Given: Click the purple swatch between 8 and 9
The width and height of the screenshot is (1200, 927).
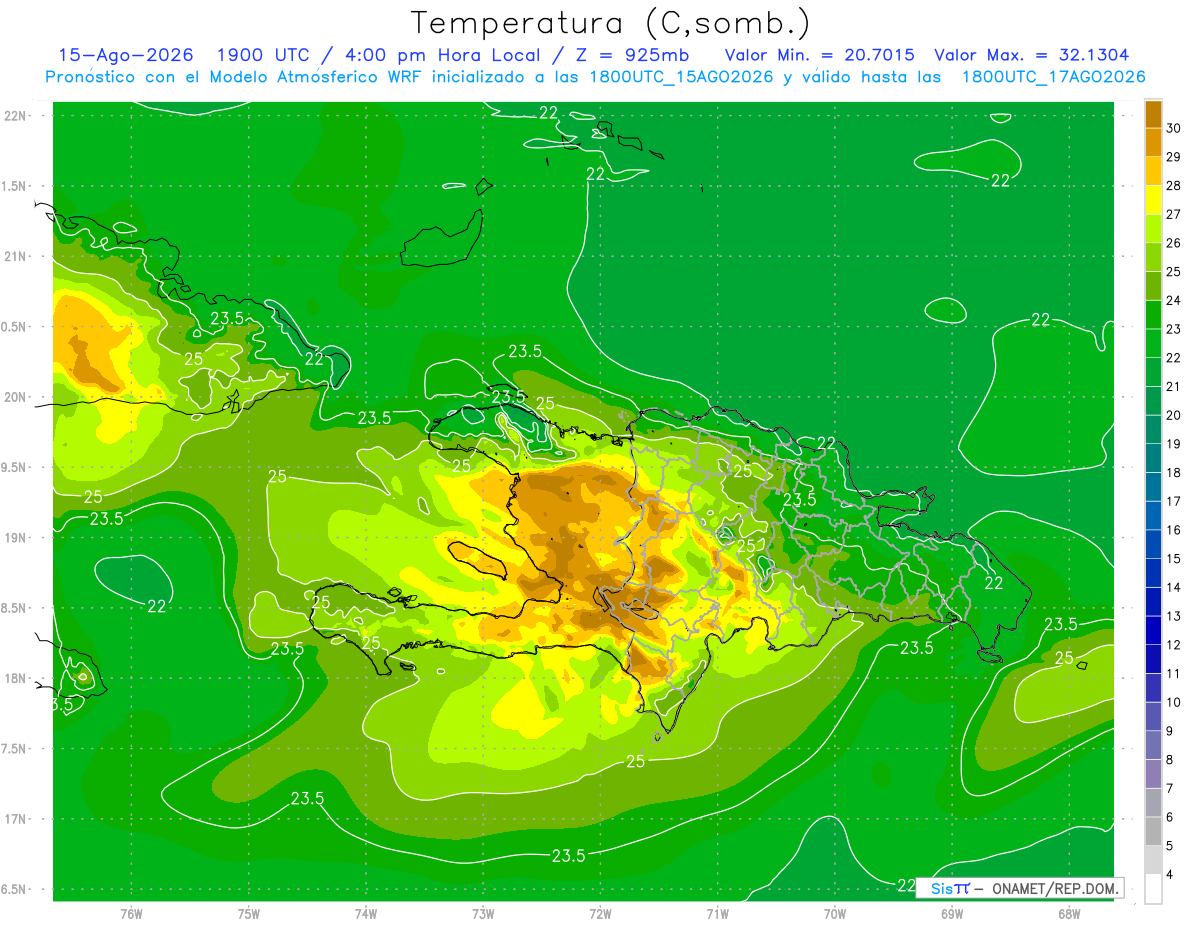Looking at the screenshot, I should [1153, 746].
